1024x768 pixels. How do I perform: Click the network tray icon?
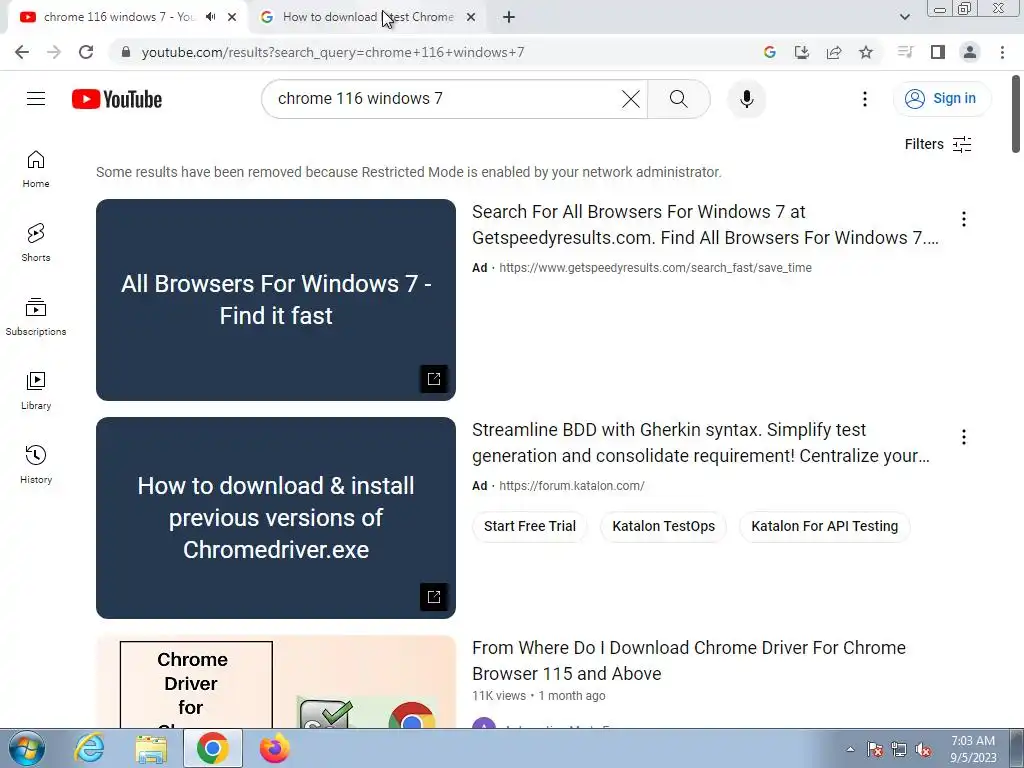tap(899, 750)
